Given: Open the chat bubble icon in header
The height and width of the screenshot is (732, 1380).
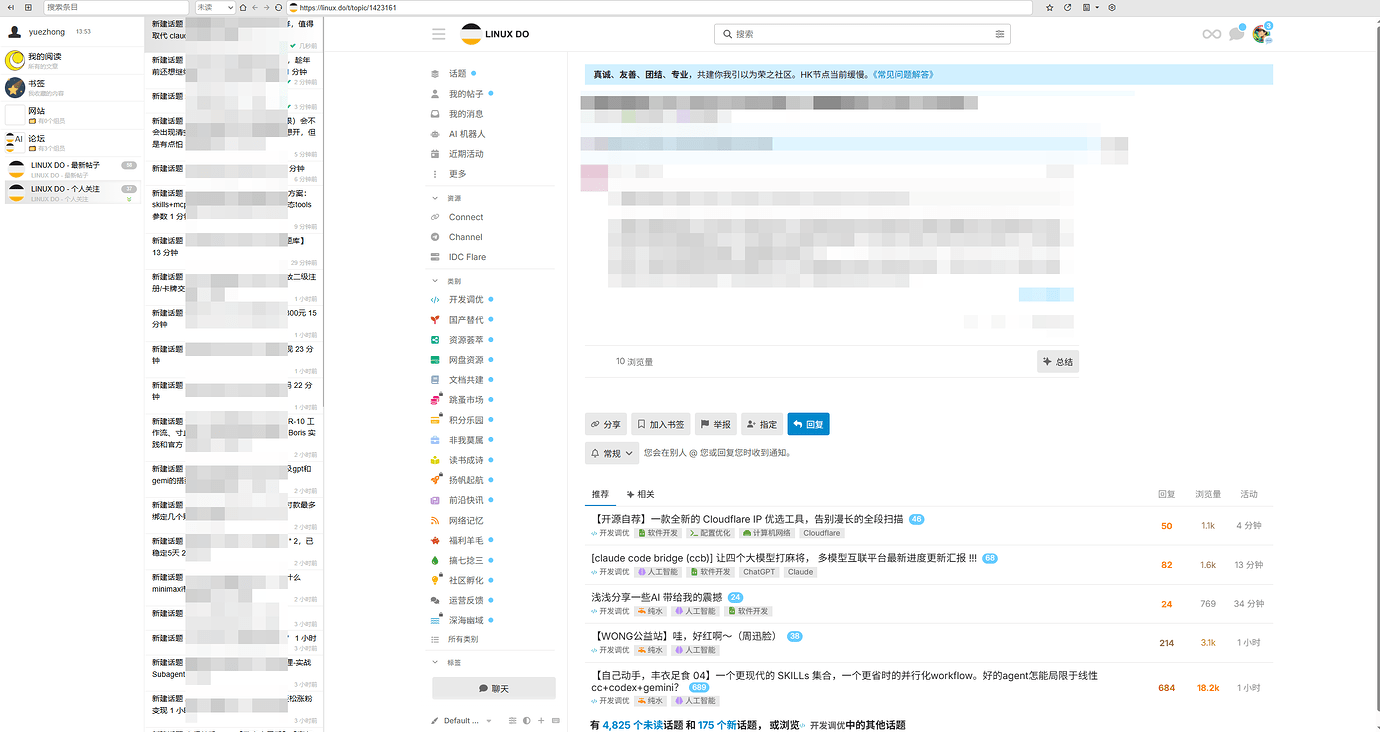Looking at the screenshot, I should pos(1237,34).
